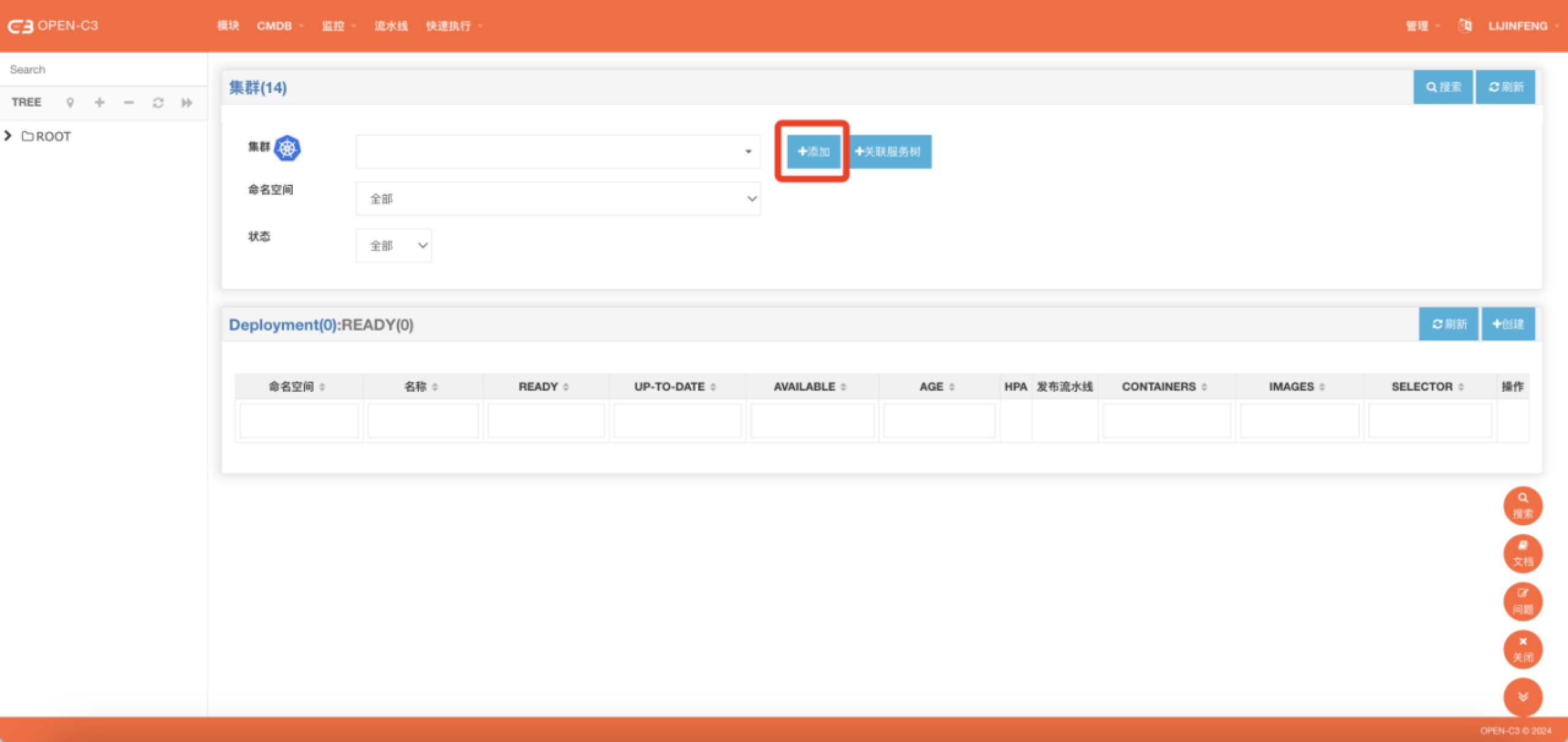Expand the ROOT tree node
The image size is (1568, 742).
pos(8,136)
